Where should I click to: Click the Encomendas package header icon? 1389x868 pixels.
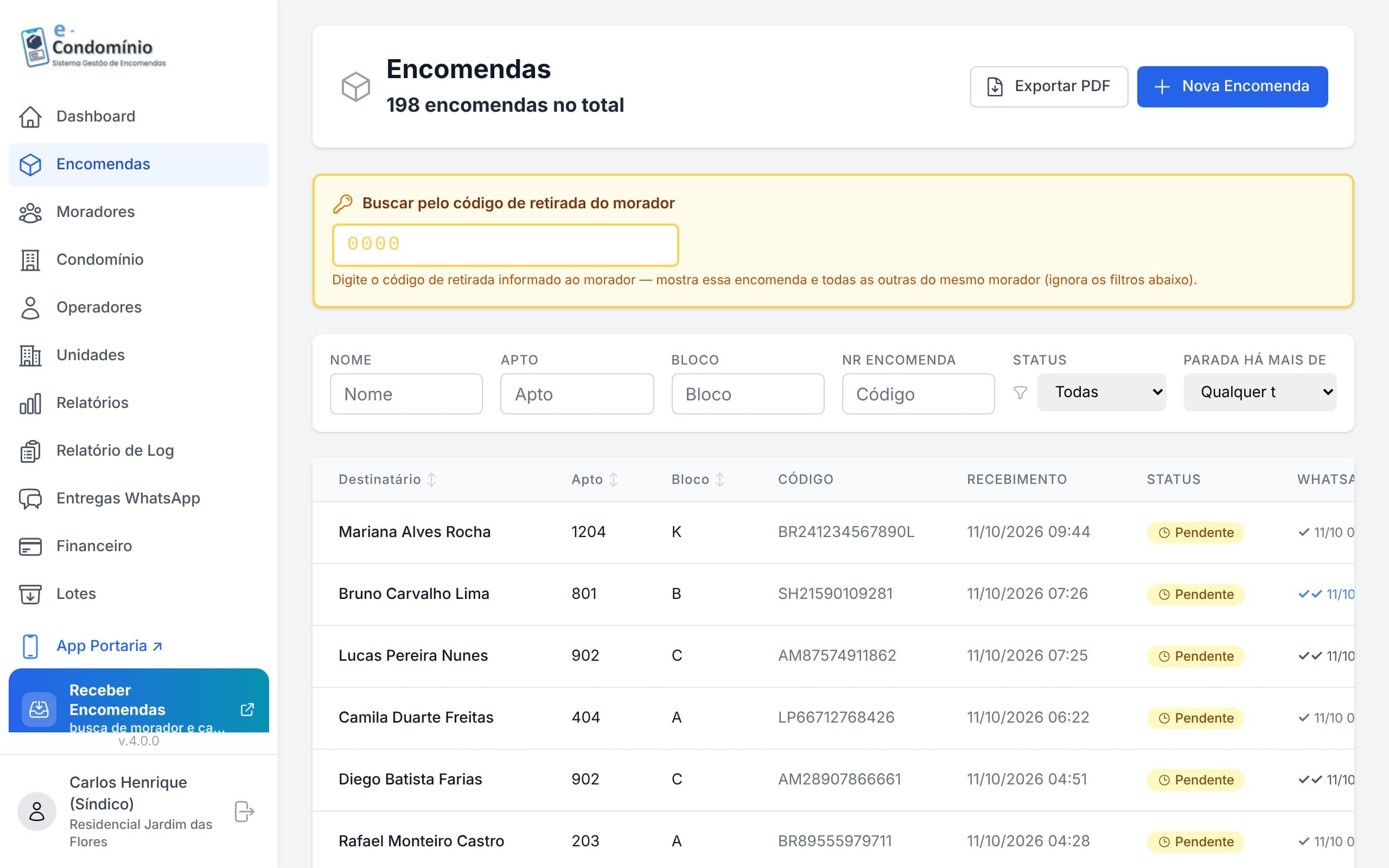click(x=356, y=87)
